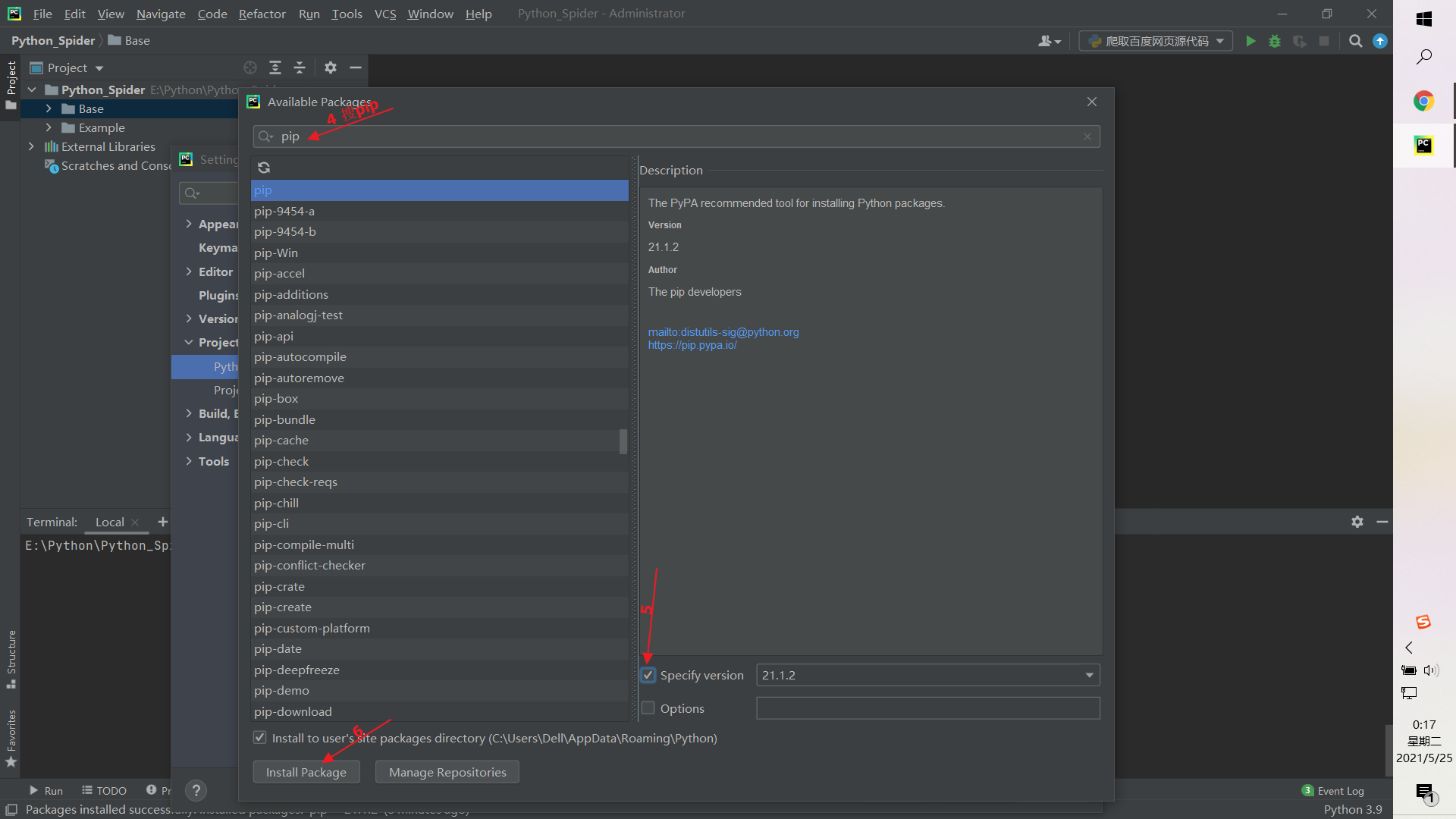
Task: Add new terminal tab with plus icon
Action: click(162, 522)
